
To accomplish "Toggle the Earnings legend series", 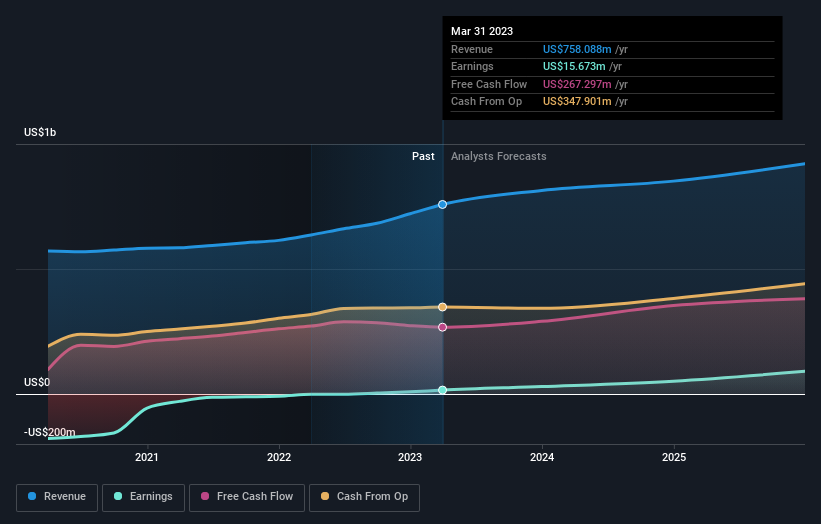I will (x=143, y=497).
